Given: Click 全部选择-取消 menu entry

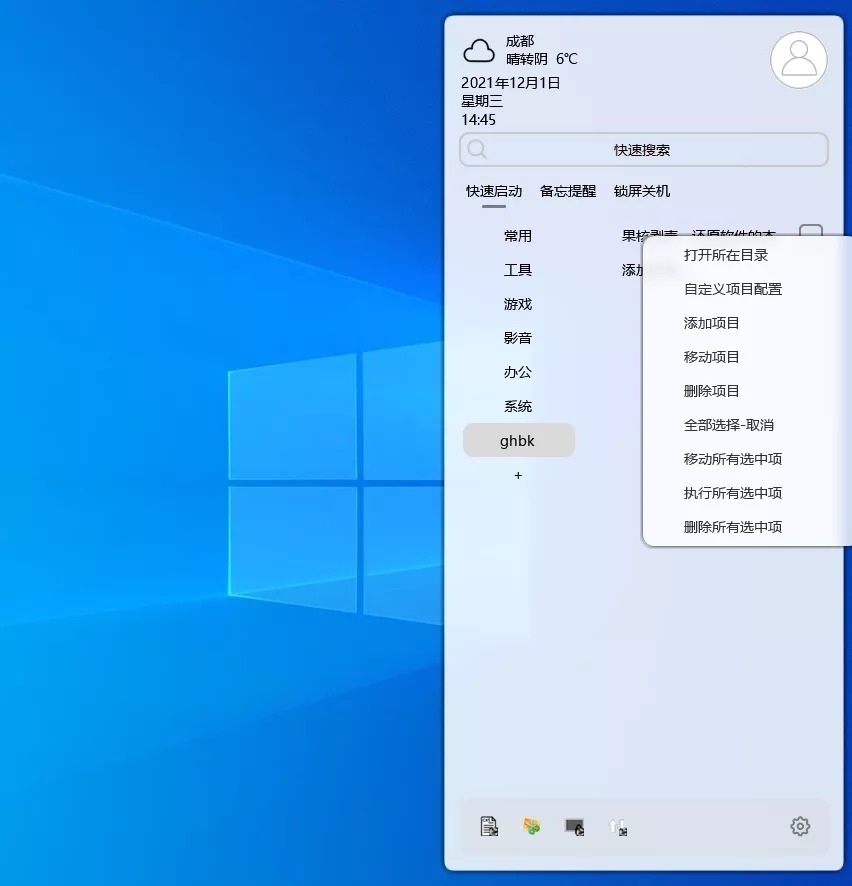Looking at the screenshot, I should point(728,425).
